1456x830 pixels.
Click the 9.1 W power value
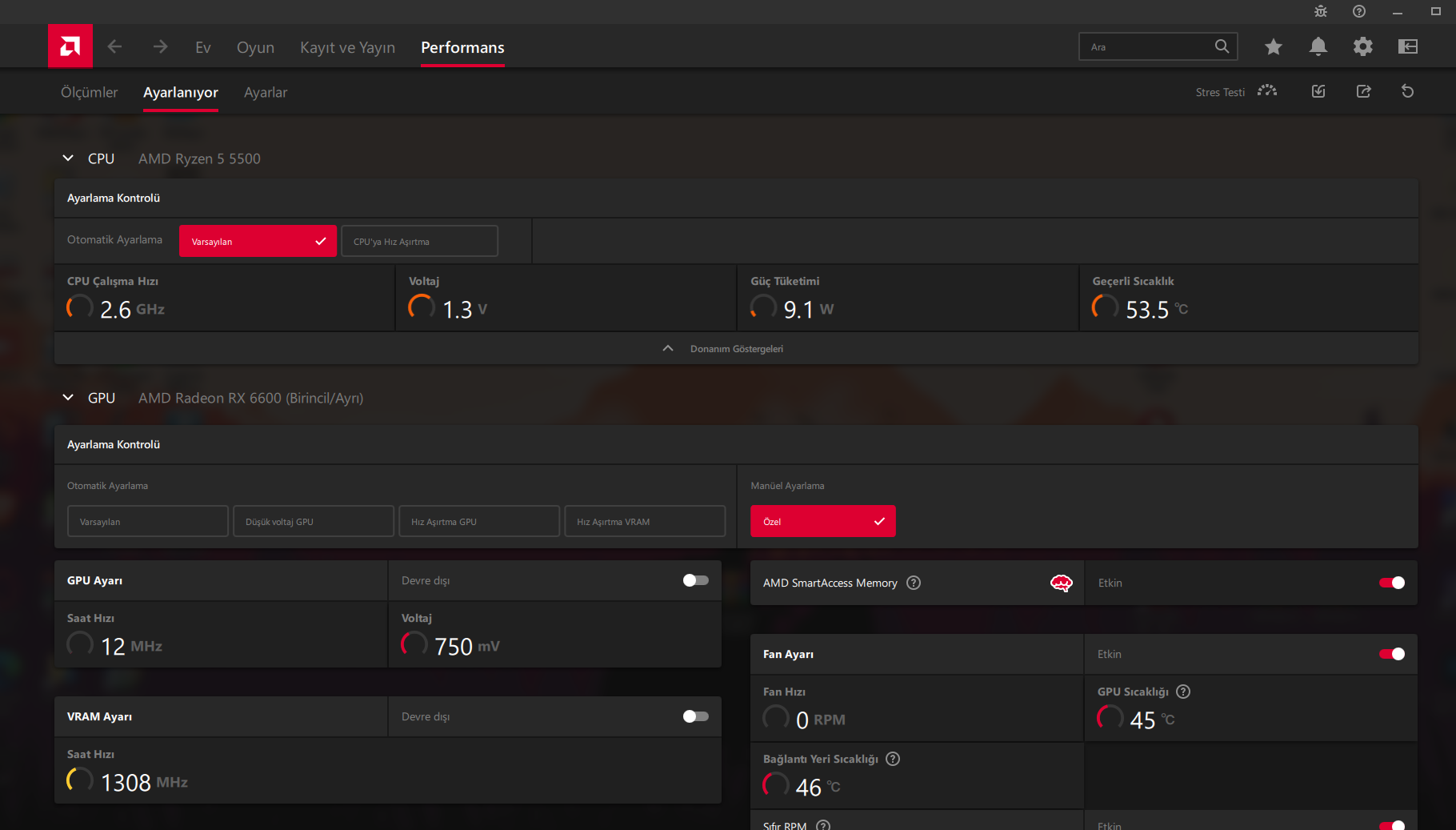(809, 310)
